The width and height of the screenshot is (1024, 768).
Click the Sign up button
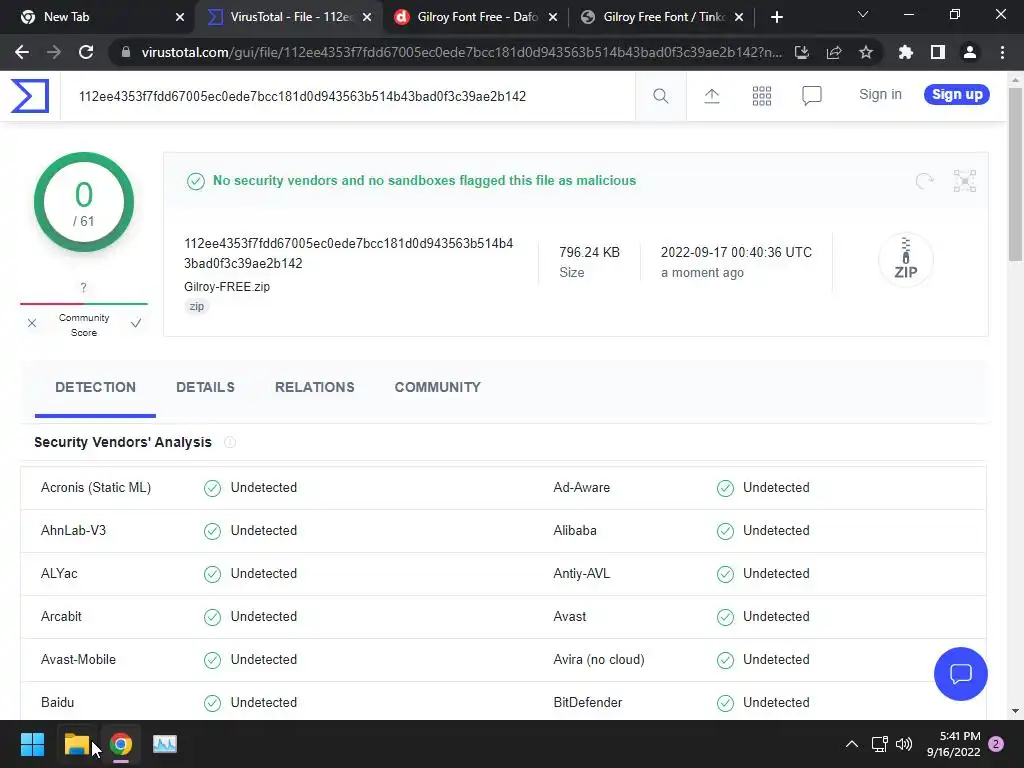click(x=957, y=94)
